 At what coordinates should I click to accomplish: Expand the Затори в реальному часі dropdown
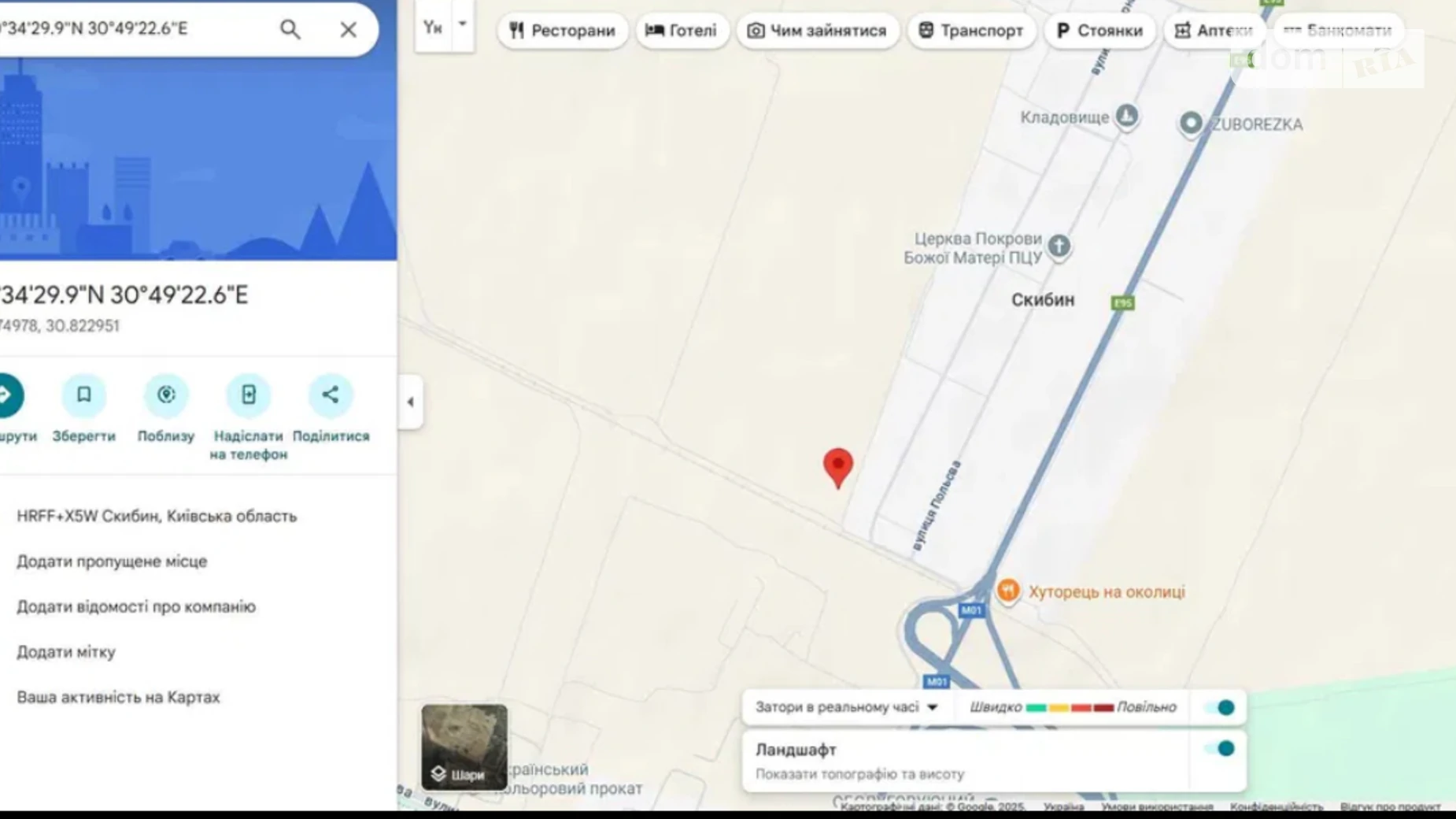[x=933, y=707]
